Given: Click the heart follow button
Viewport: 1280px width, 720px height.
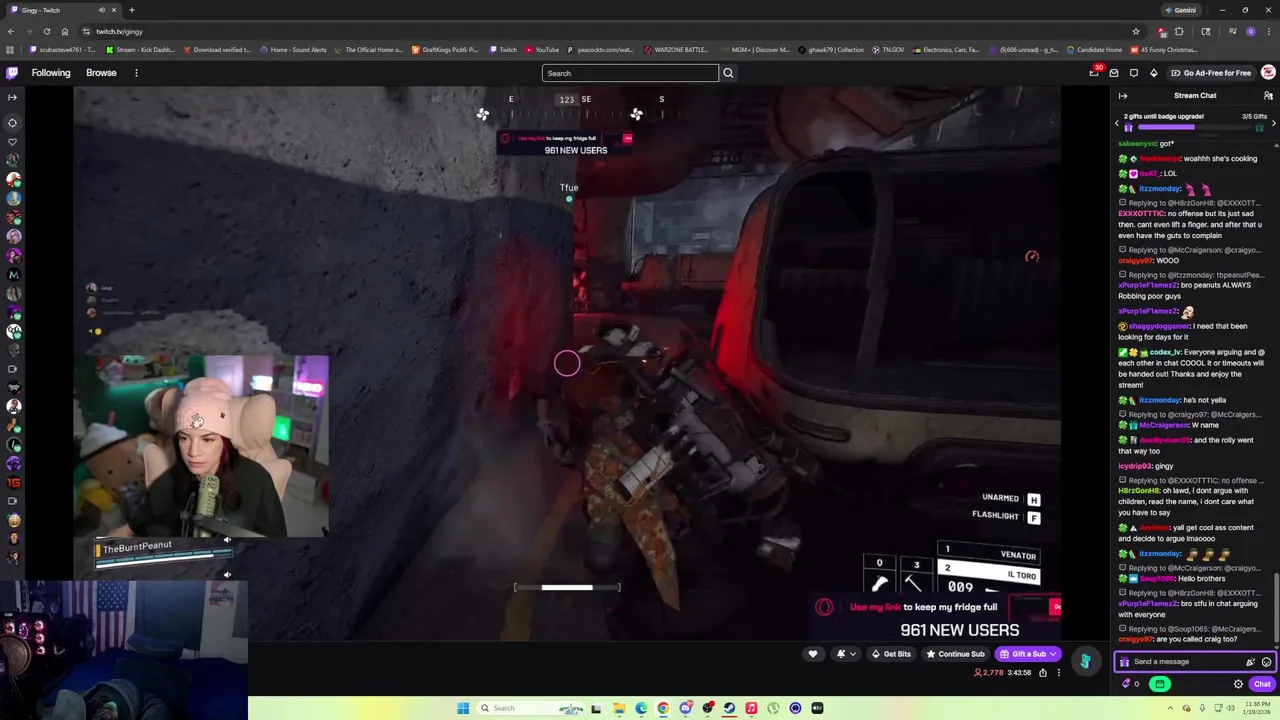Looking at the screenshot, I should tap(812, 654).
